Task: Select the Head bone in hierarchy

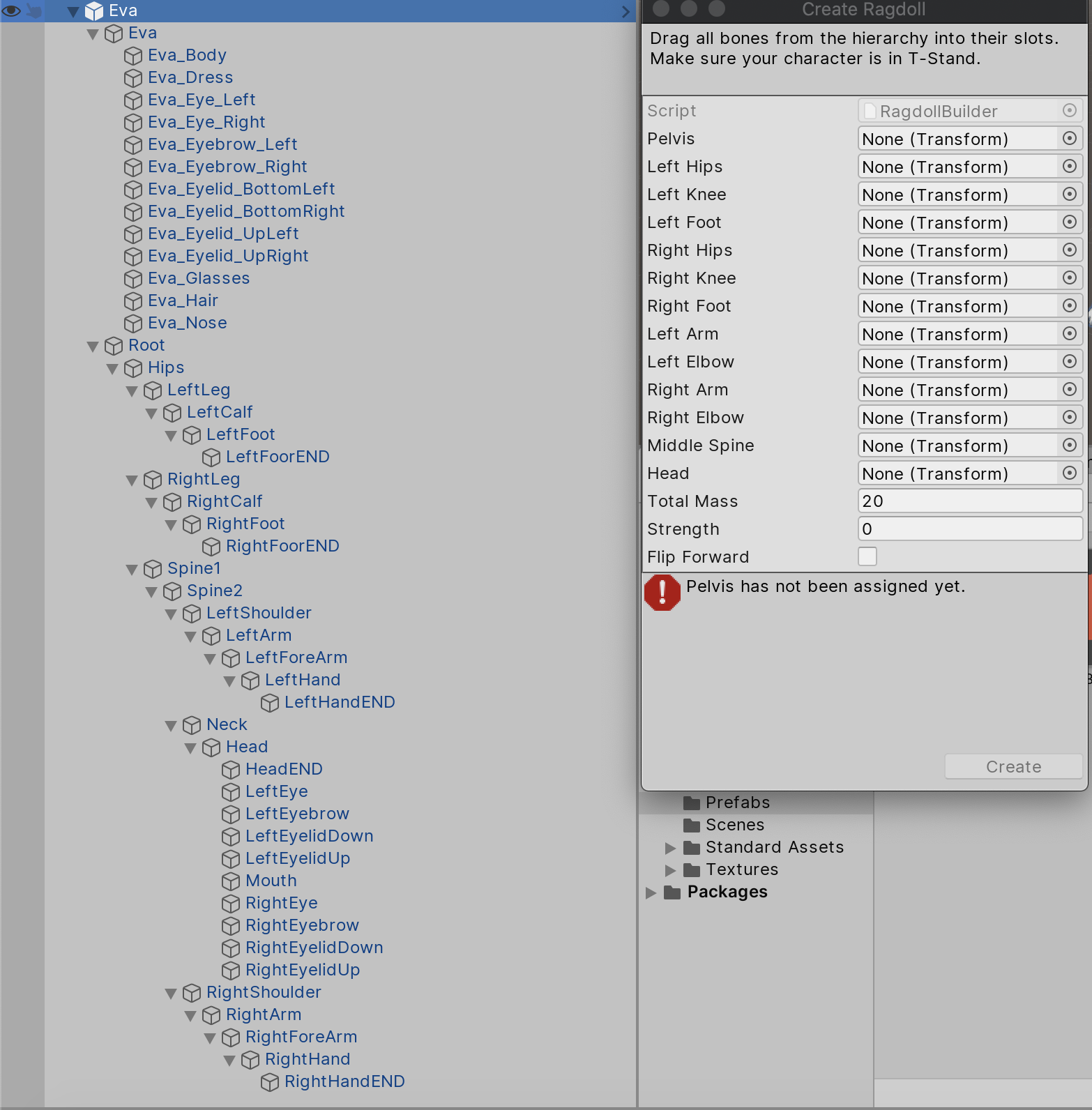Action: click(247, 747)
